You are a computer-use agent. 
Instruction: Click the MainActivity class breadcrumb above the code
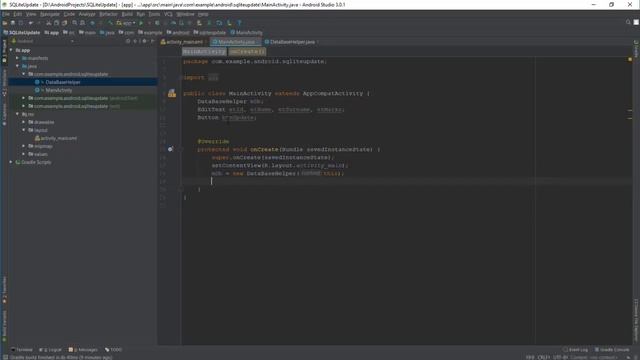(204, 52)
